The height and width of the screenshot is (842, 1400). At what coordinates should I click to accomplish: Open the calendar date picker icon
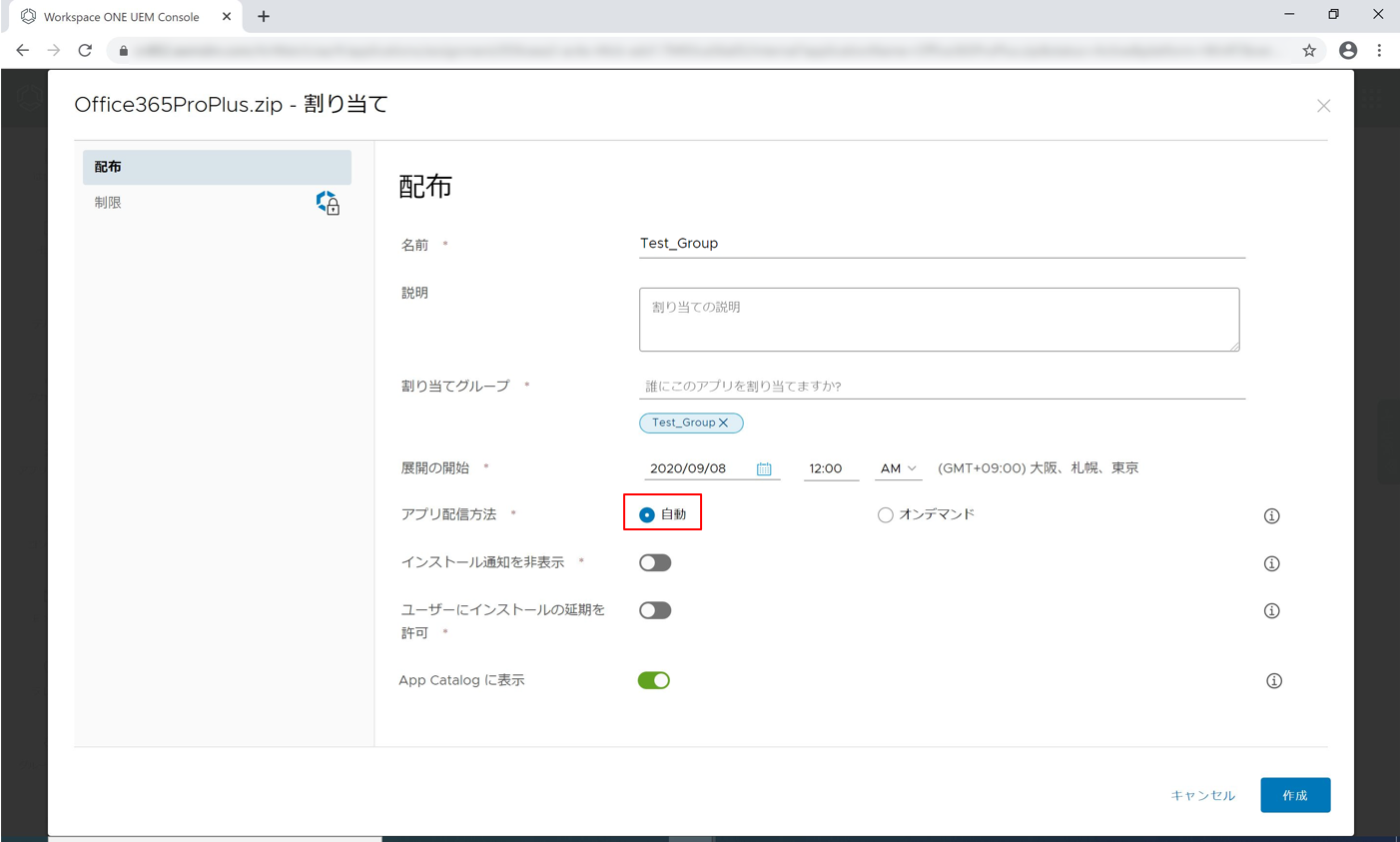[764, 468]
